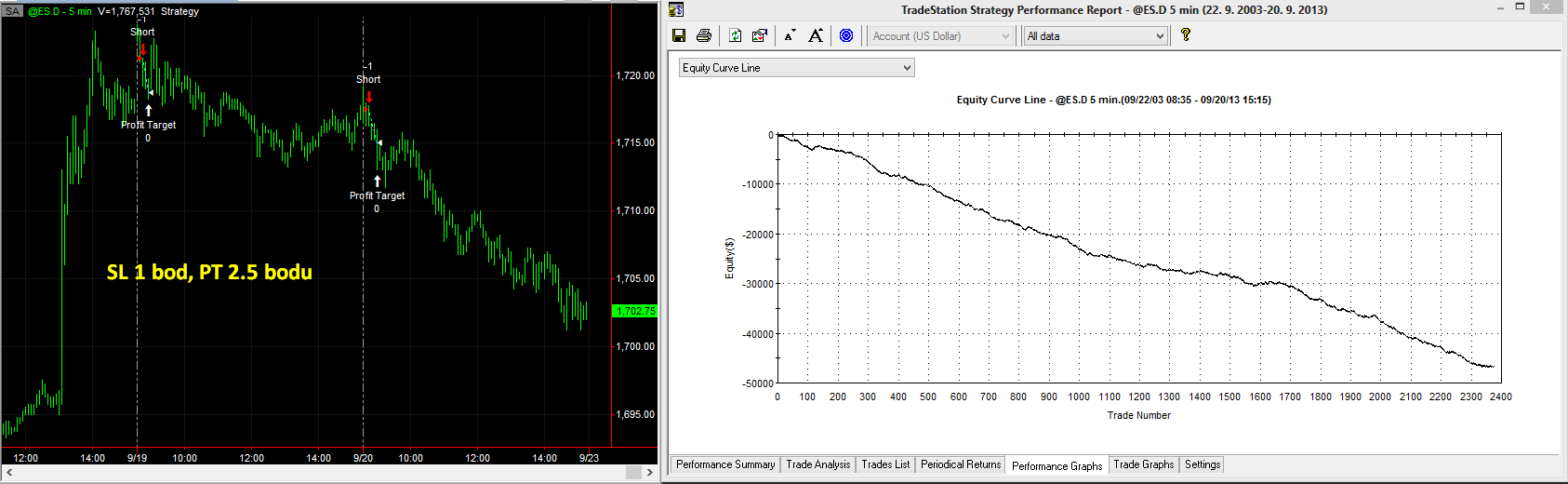Open the Equity Curve Line dropdown
Screen dimensions: 1568x484
point(796,68)
